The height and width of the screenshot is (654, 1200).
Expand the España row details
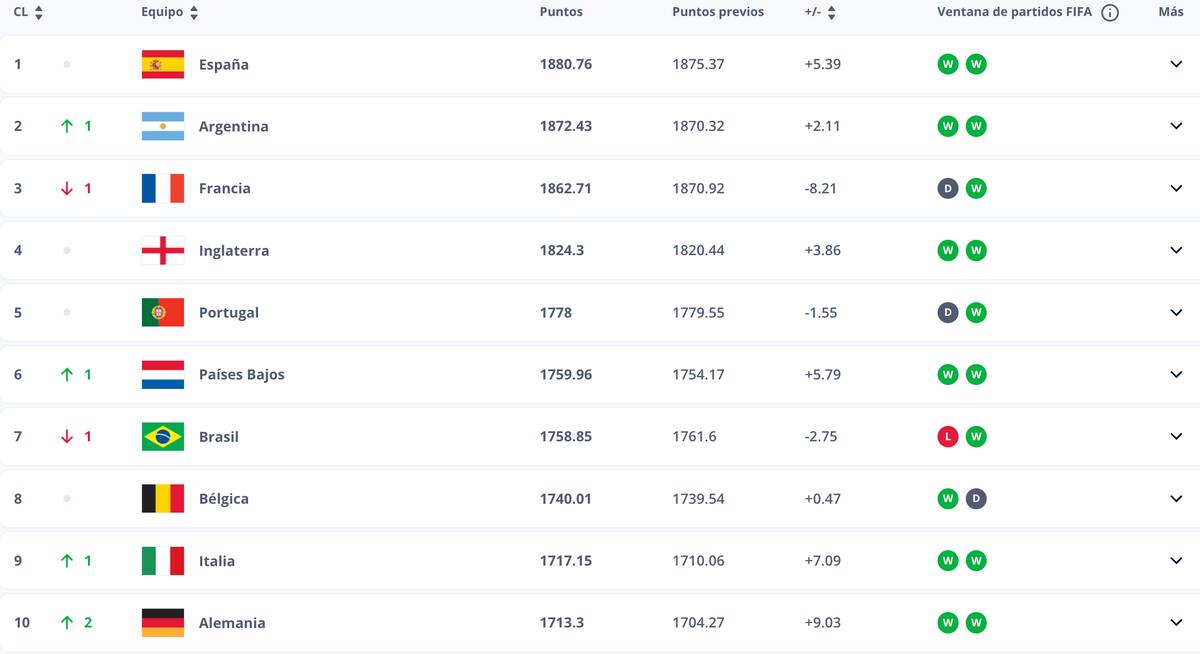click(1176, 64)
